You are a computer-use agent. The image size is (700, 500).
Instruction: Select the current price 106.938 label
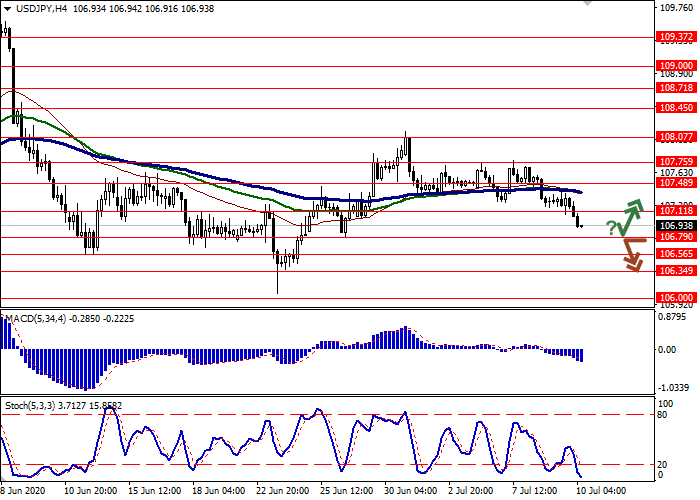coord(676,226)
